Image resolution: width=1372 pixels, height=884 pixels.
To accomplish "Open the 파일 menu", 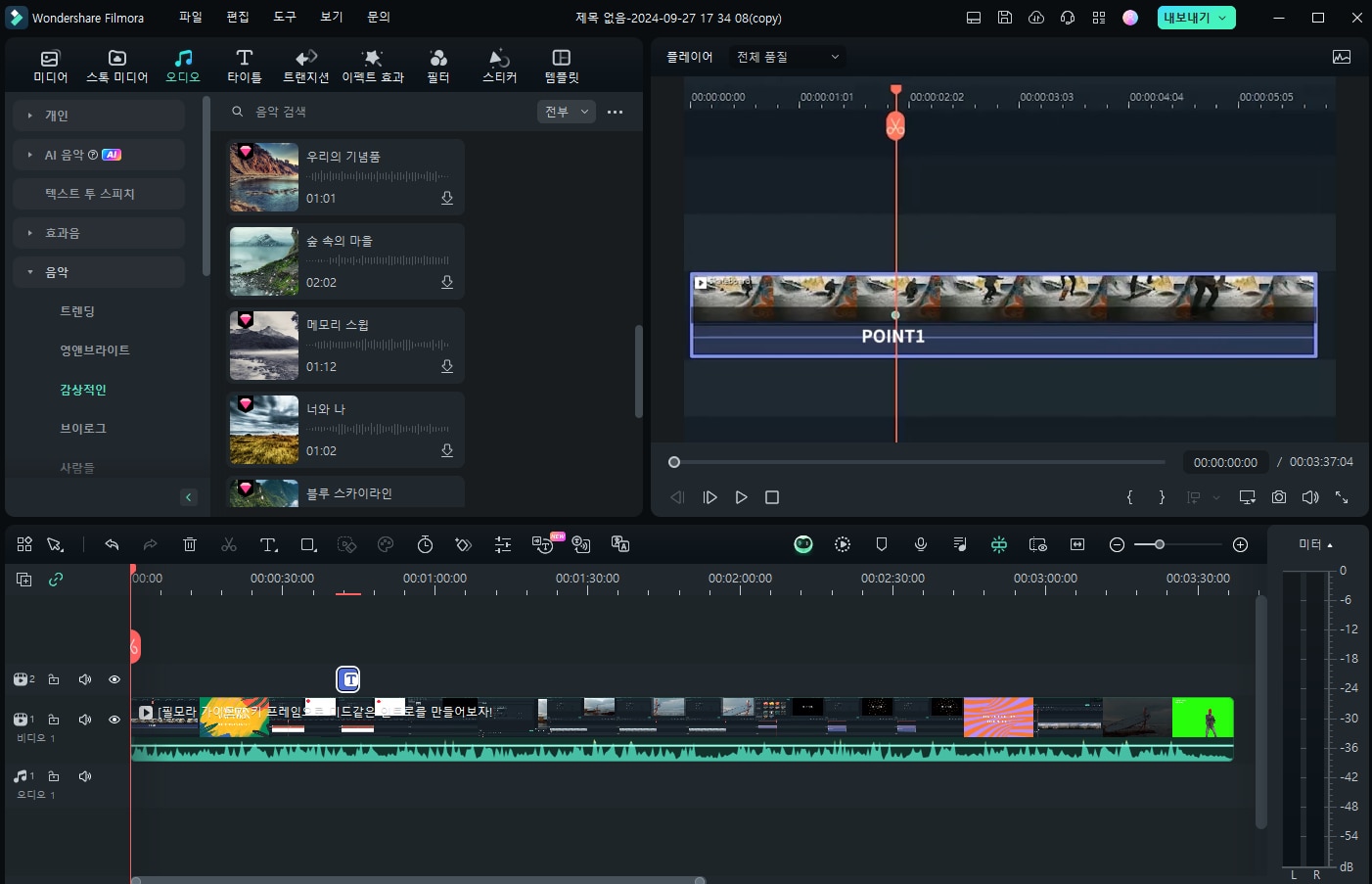I will coord(191,18).
